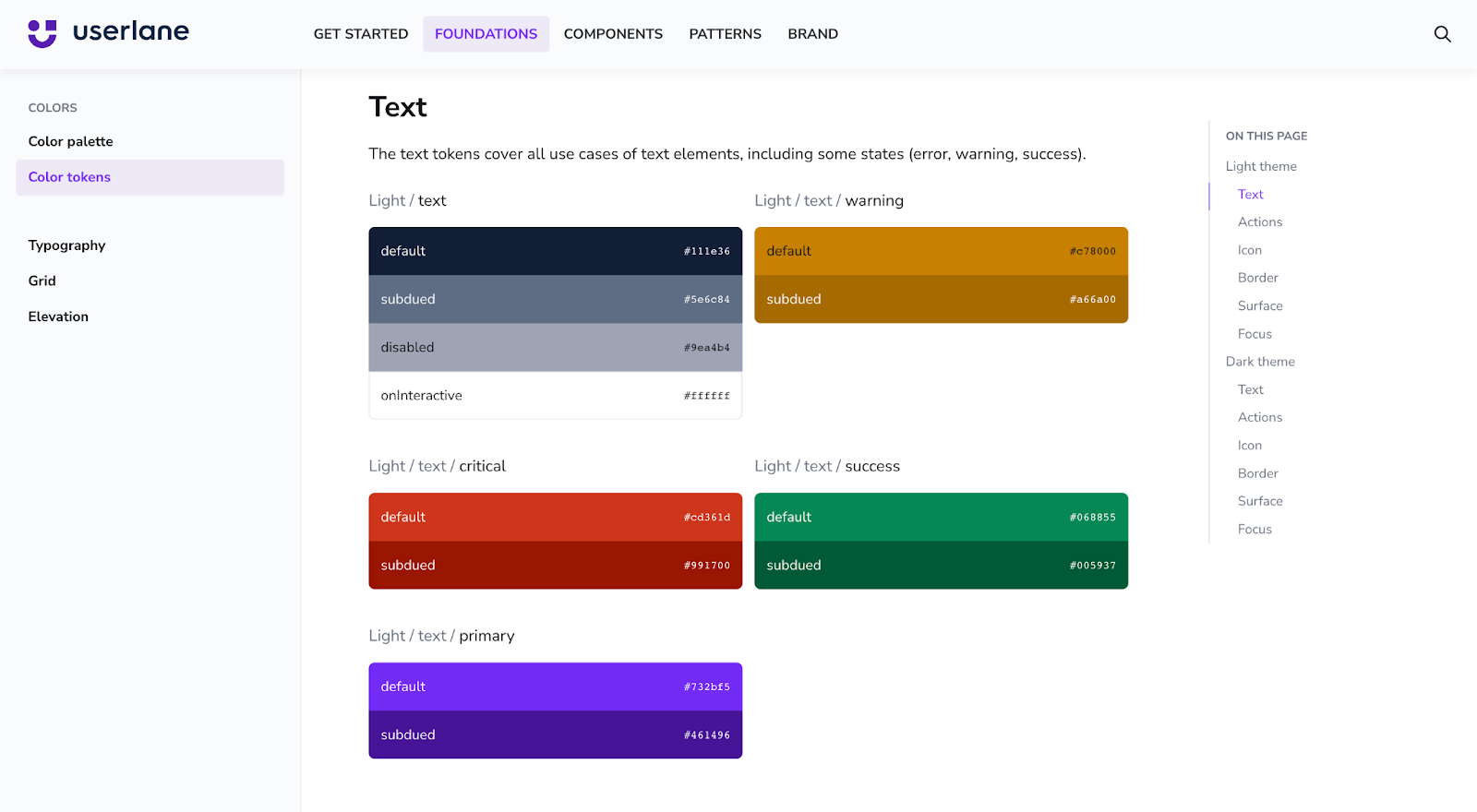Open the search icon
The width and height of the screenshot is (1477, 812).
[1442, 34]
